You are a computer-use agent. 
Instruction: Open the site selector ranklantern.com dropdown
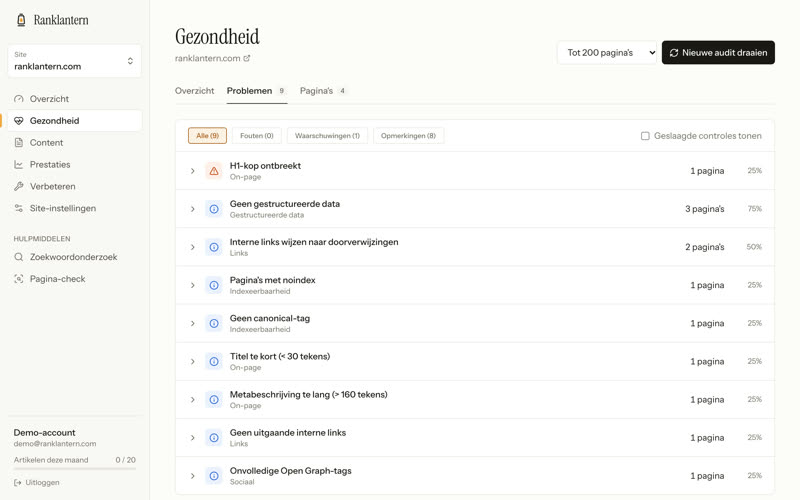pyautogui.click(x=74, y=61)
